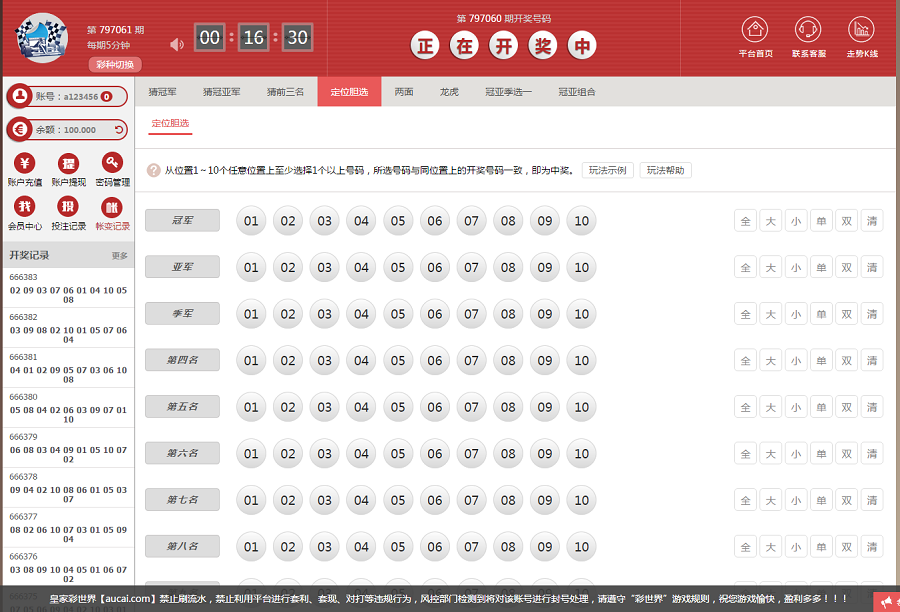Switch to the 龙虎 tab
This screenshot has height=612, width=900.
[449, 92]
